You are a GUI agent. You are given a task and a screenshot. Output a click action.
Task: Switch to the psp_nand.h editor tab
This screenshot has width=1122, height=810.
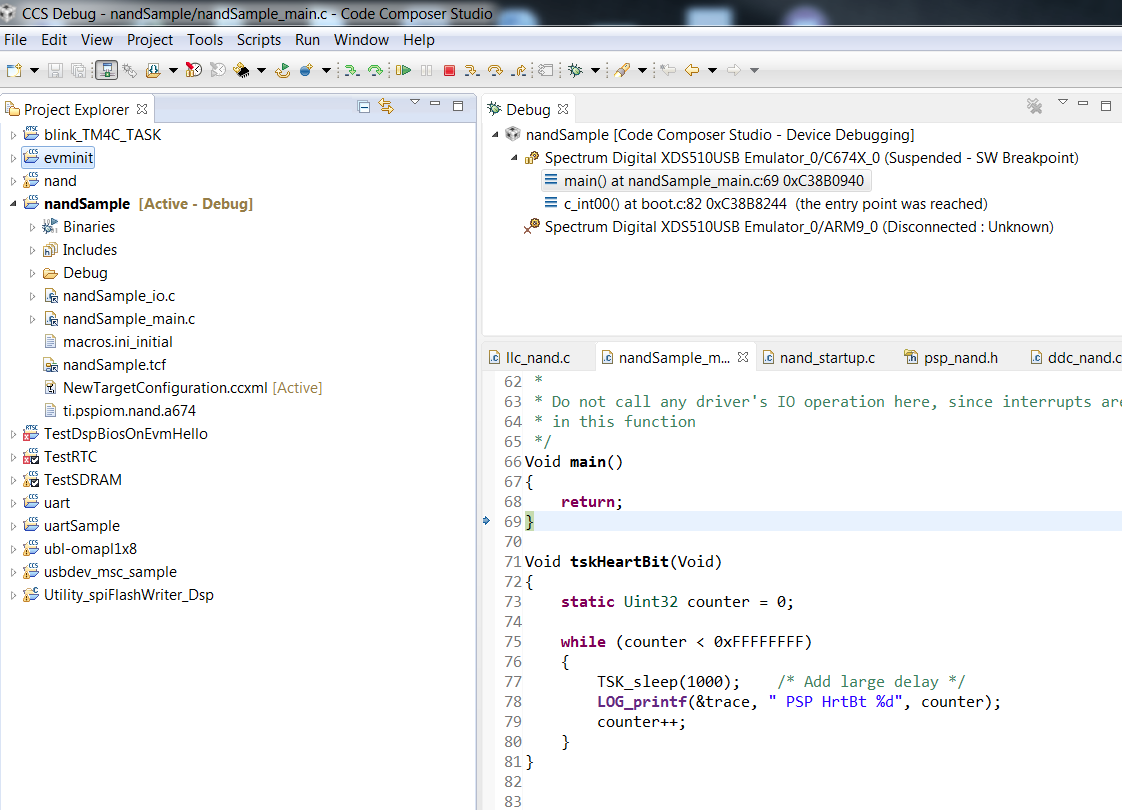[x=959, y=357]
